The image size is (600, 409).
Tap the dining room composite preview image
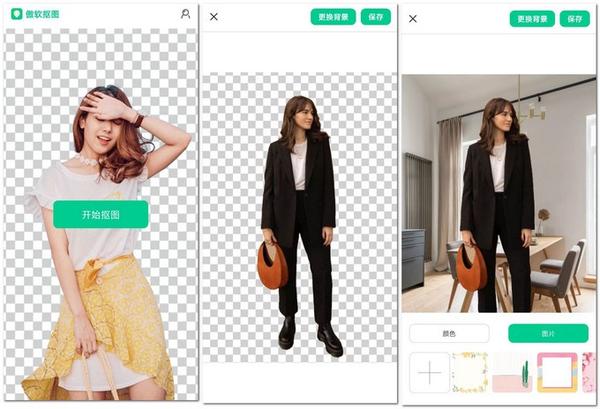499,194
